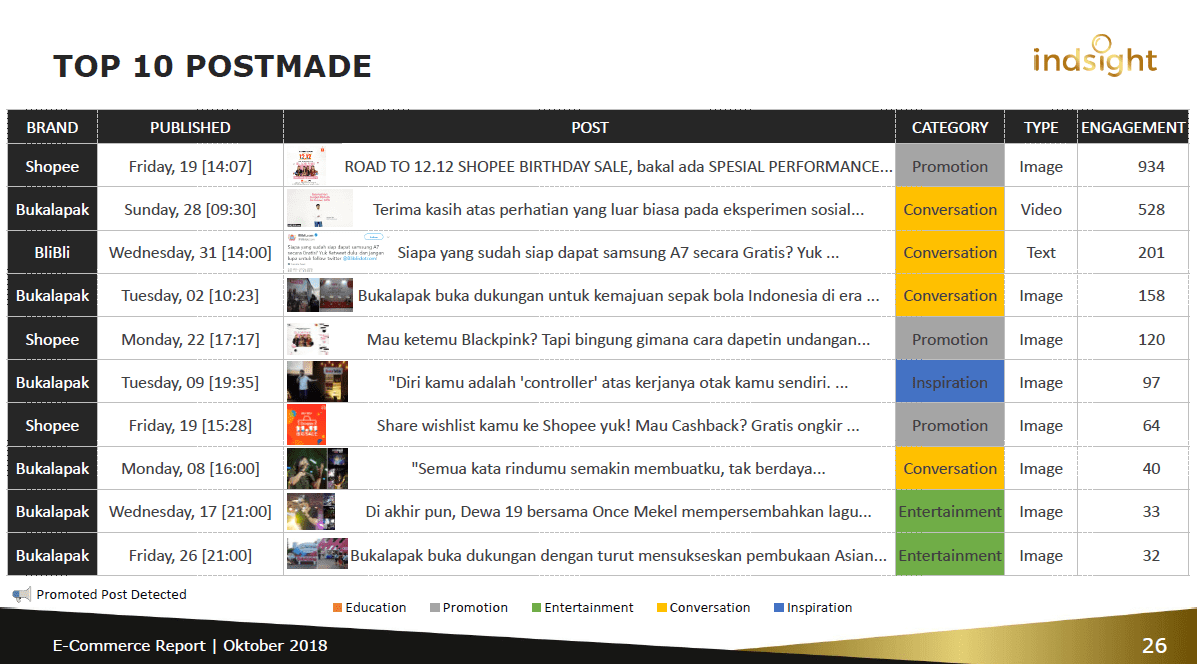Viewport: 1197px width, 664px height.
Task: Click the indsight logo
Action: click(x=1095, y=56)
